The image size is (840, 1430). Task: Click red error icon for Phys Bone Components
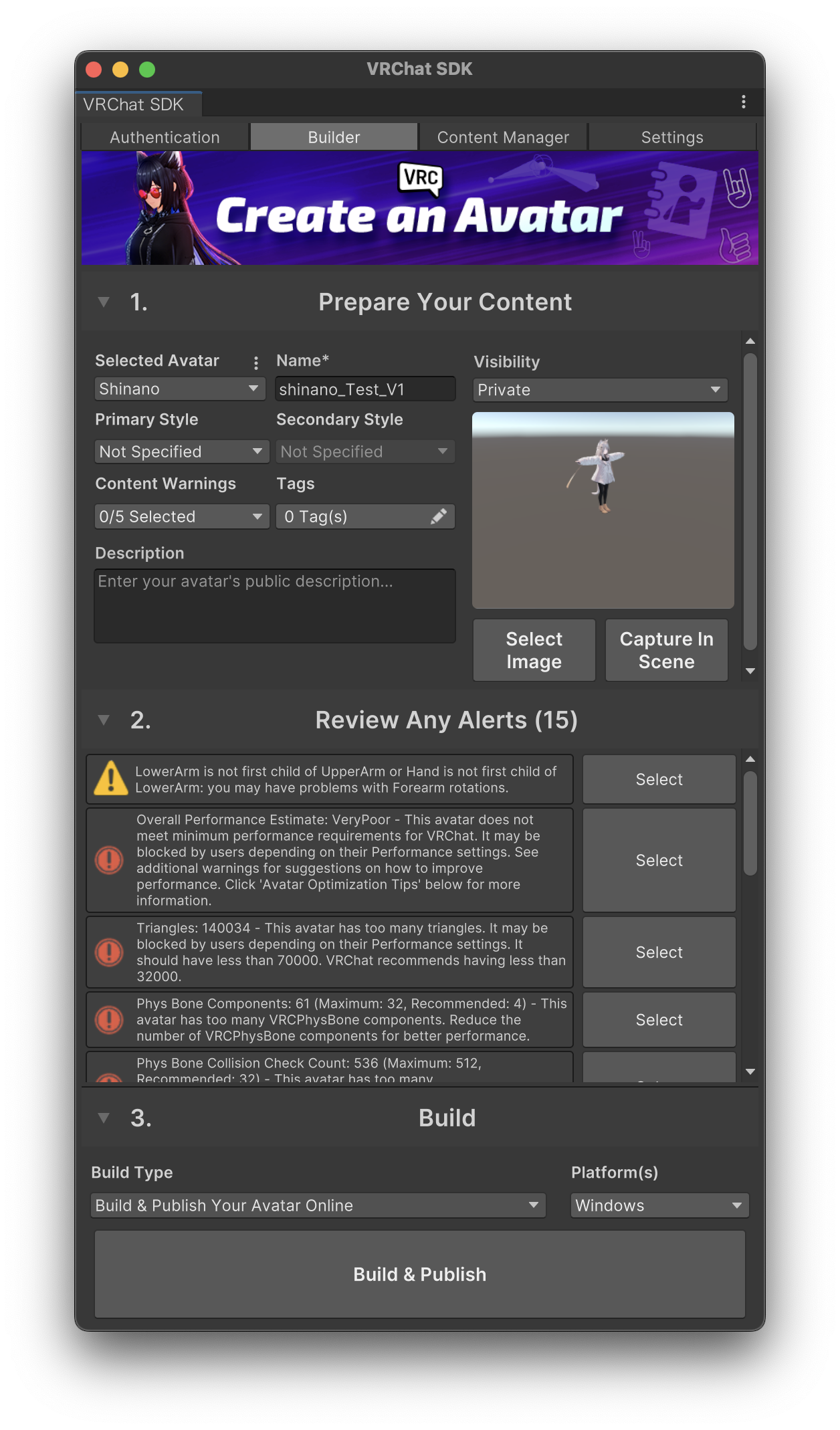[110, 1019]
